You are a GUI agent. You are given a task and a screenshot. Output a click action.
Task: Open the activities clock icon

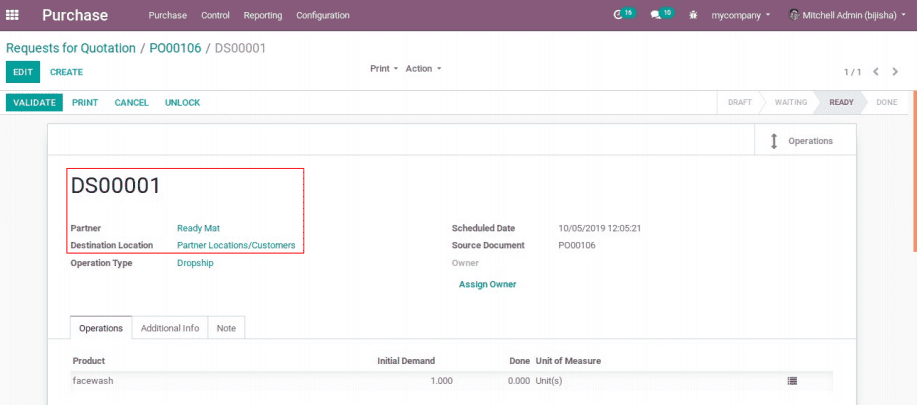pyautogui.click(x=618, y=15)
